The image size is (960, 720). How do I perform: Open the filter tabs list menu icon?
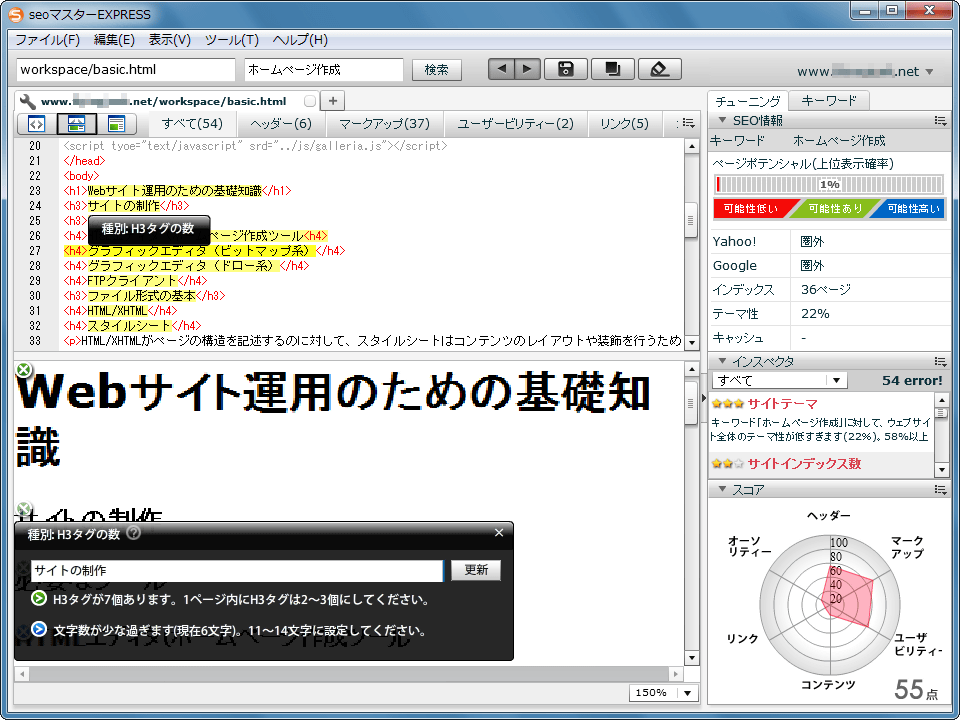688,124
